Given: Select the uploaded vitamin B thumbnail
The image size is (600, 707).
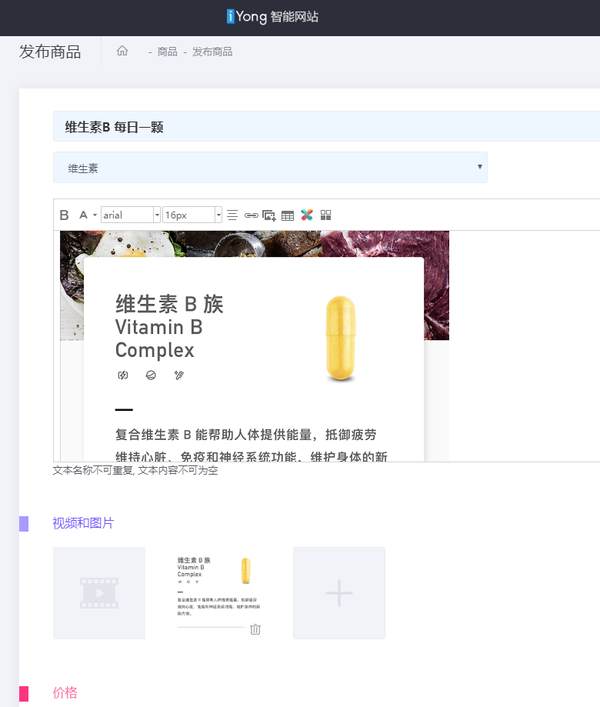Looking at the screenshot, I should click(x=219, y=586).
